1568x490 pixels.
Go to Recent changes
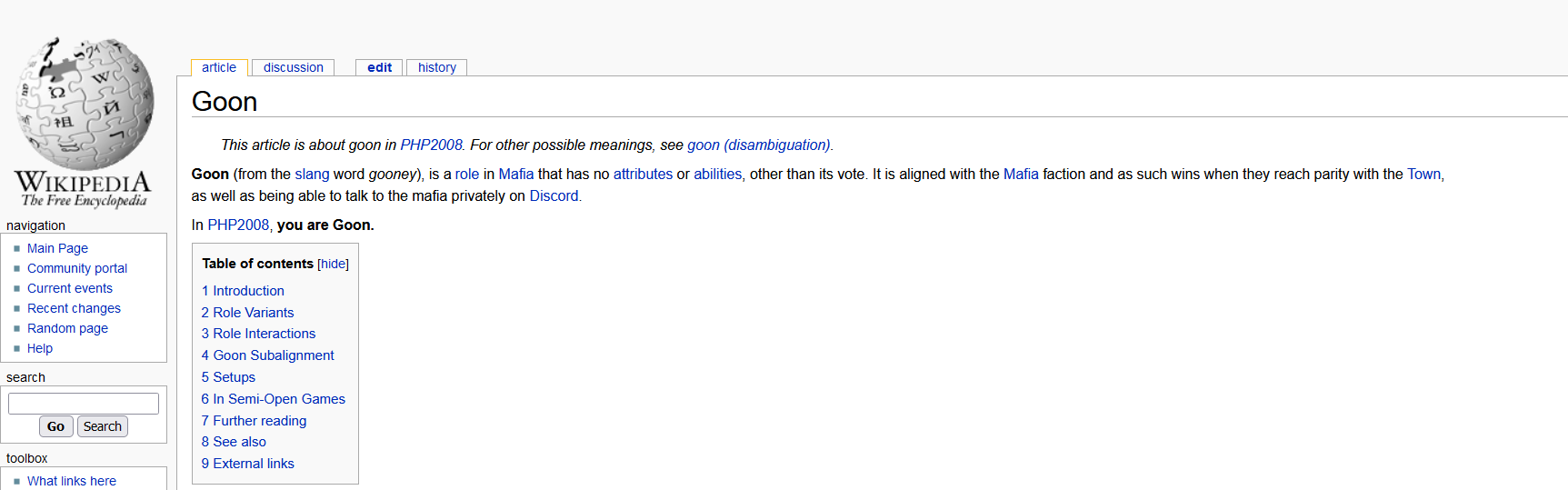[74, 308]
